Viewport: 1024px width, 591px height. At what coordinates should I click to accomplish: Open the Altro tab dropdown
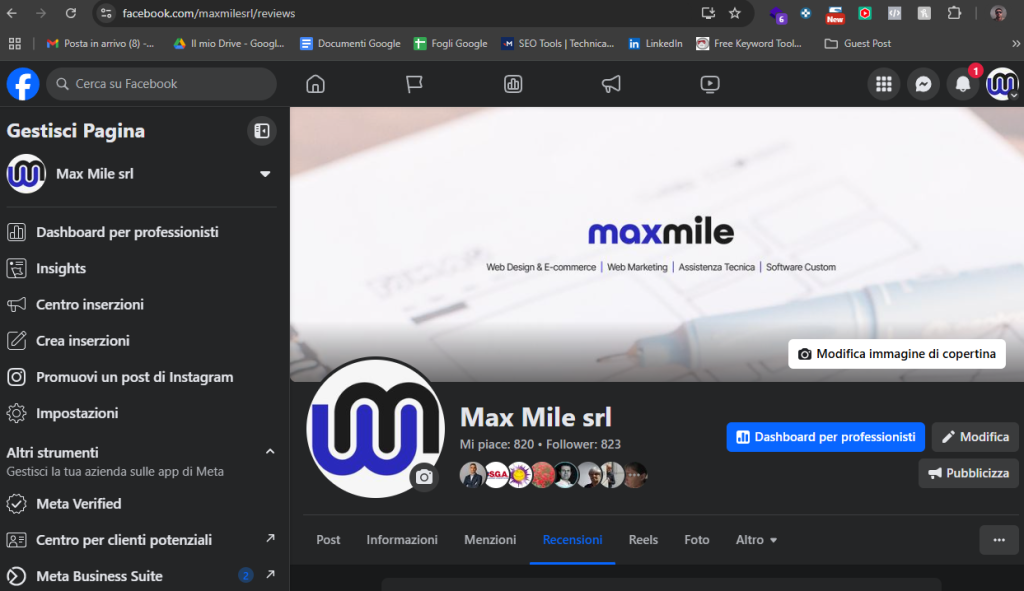click(756, 540)
